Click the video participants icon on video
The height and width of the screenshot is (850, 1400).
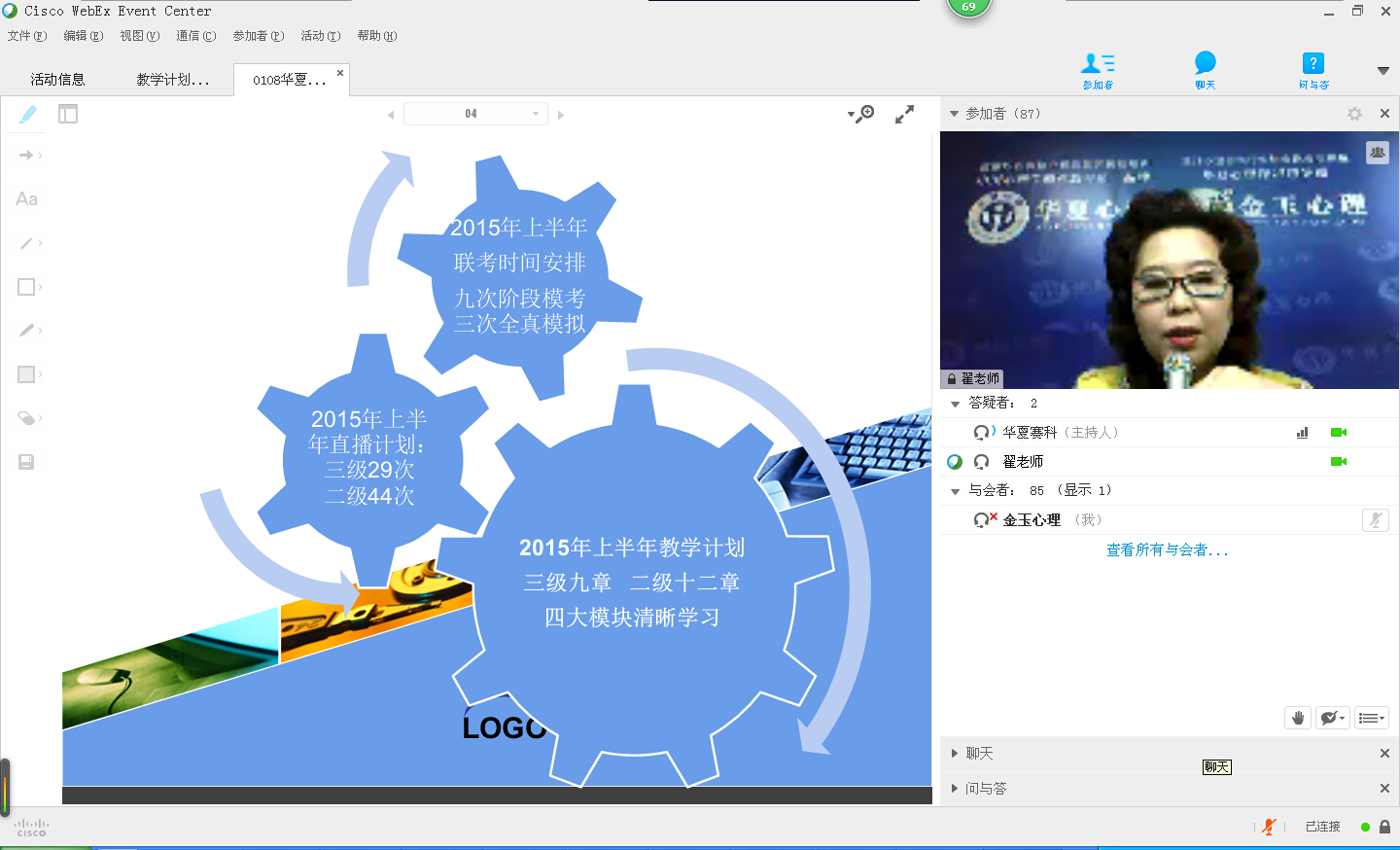1378,152
